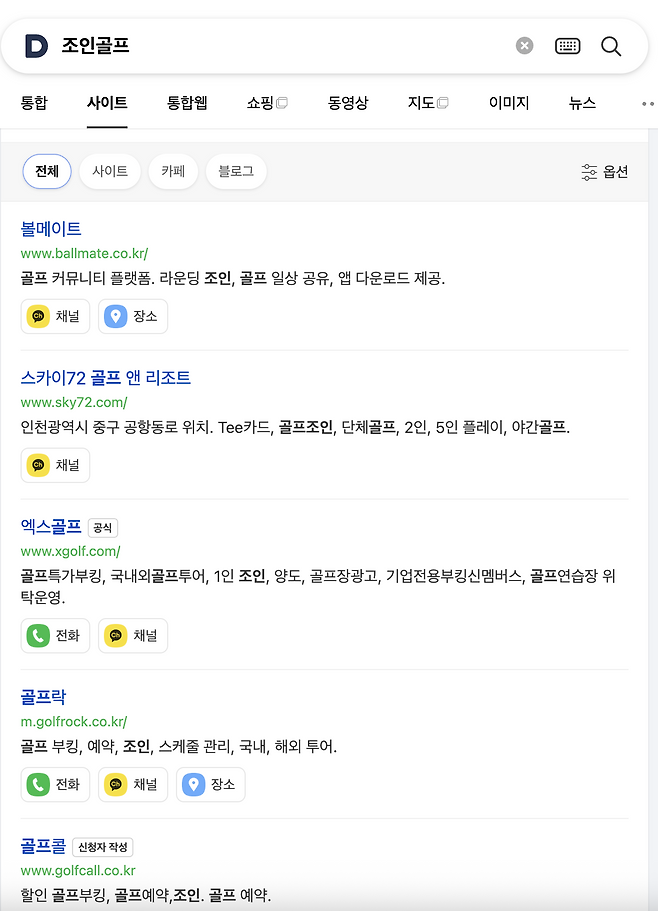
Task: Open the Daum logo home icon
Action: pyautogui.click(x=36, y=46)
